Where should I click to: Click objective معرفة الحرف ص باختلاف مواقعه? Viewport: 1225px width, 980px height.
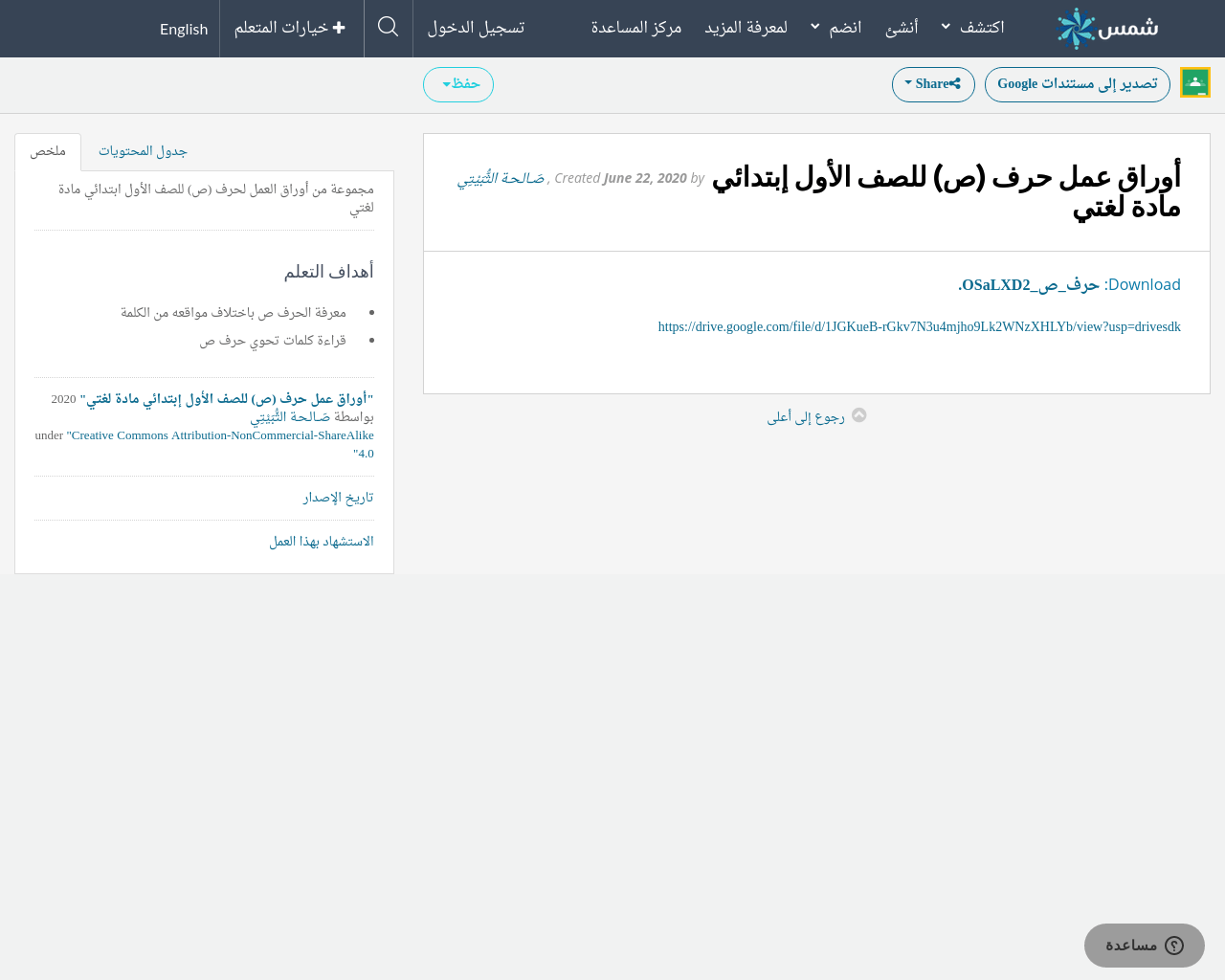point(234,313)
